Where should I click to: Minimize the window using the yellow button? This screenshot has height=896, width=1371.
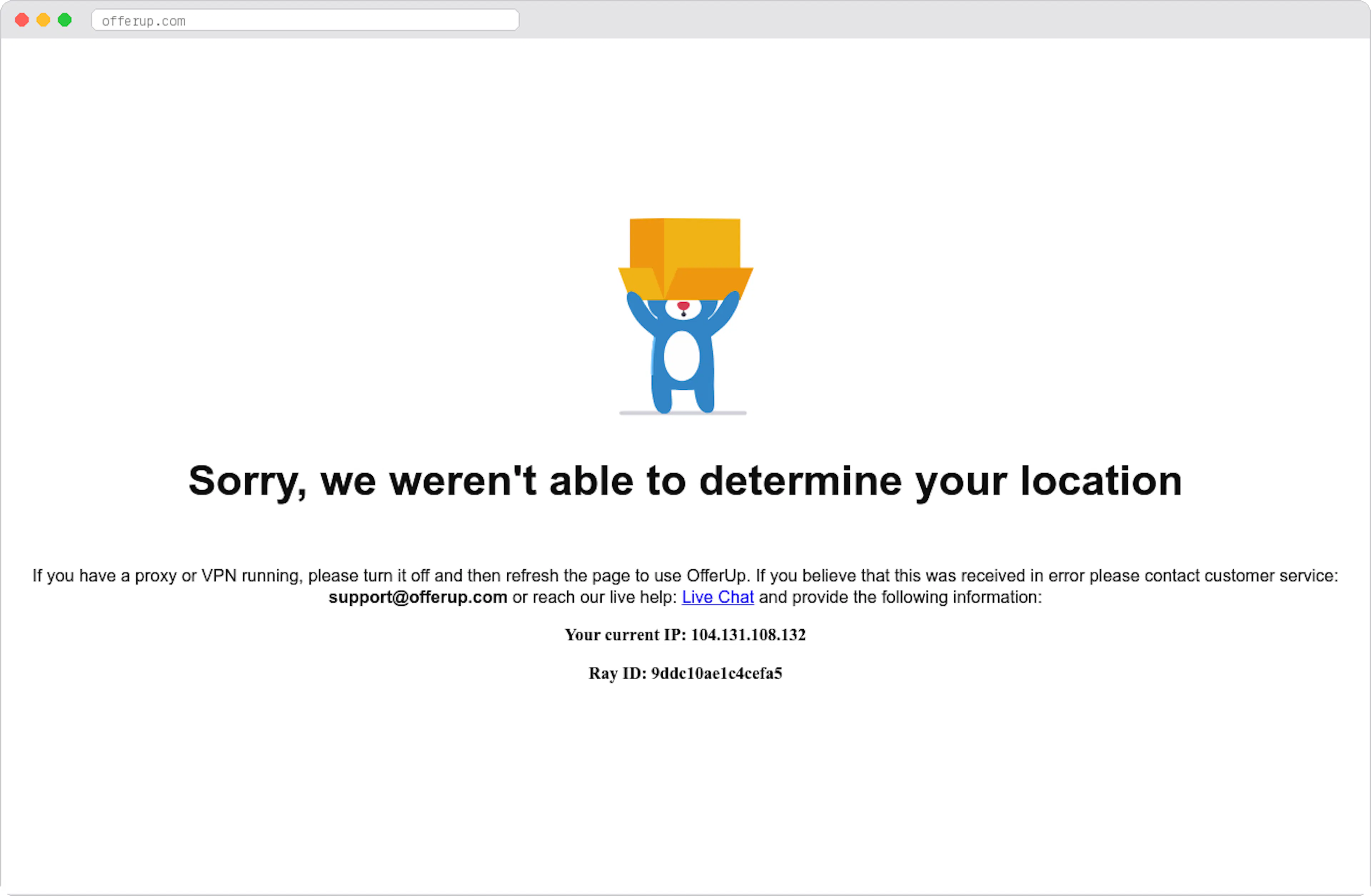[x=43, y=20]
